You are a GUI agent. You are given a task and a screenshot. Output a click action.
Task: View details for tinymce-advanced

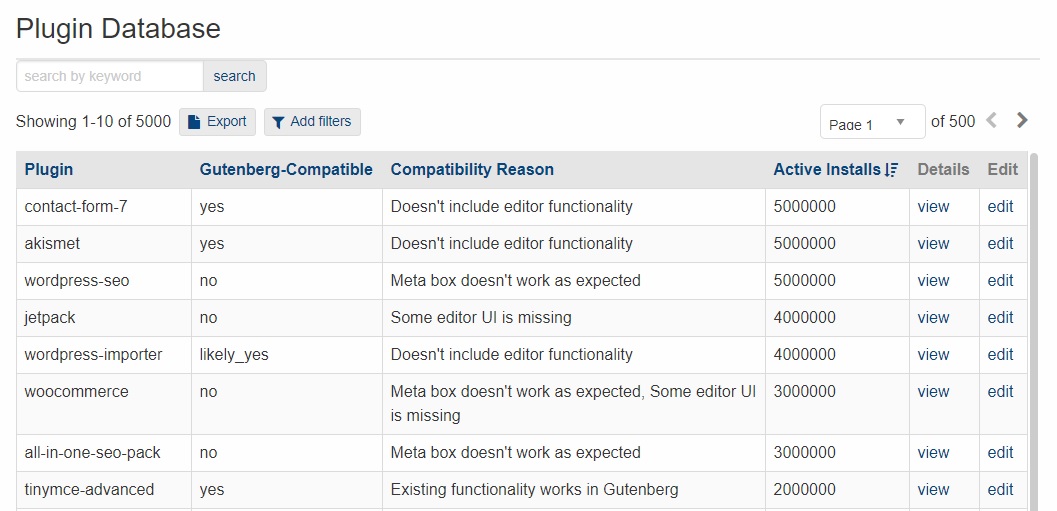pyautogui.click(x=933, y=489)
